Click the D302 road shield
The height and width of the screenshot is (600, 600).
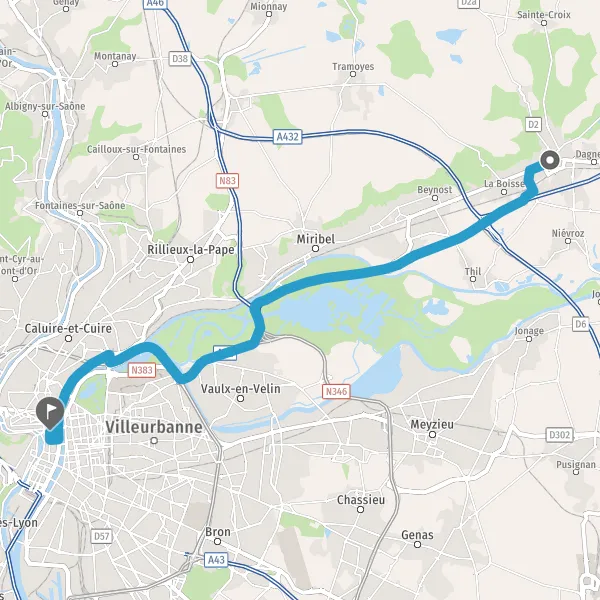(559, 435)
